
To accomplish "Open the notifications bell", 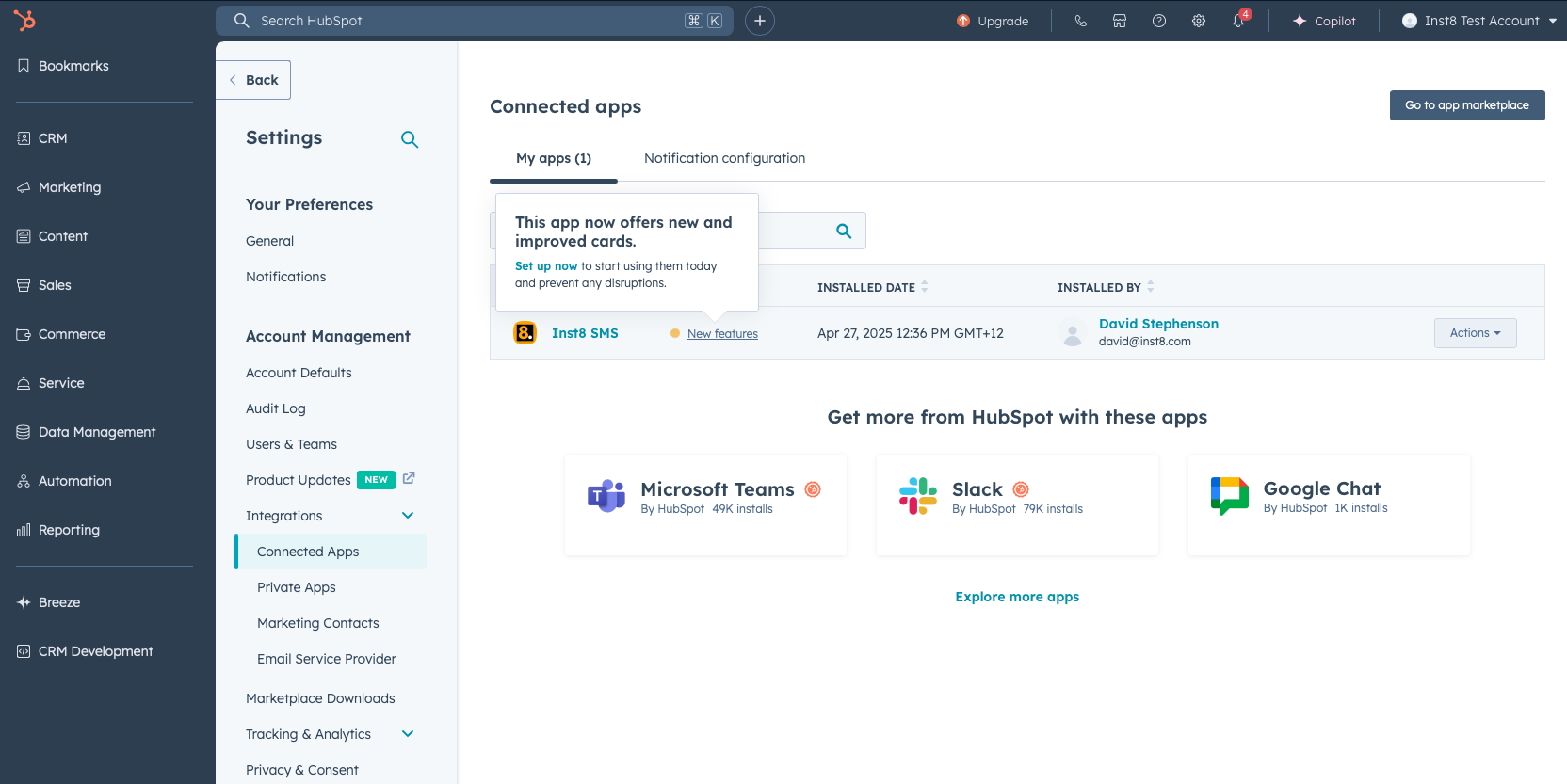I will 1238,21.
